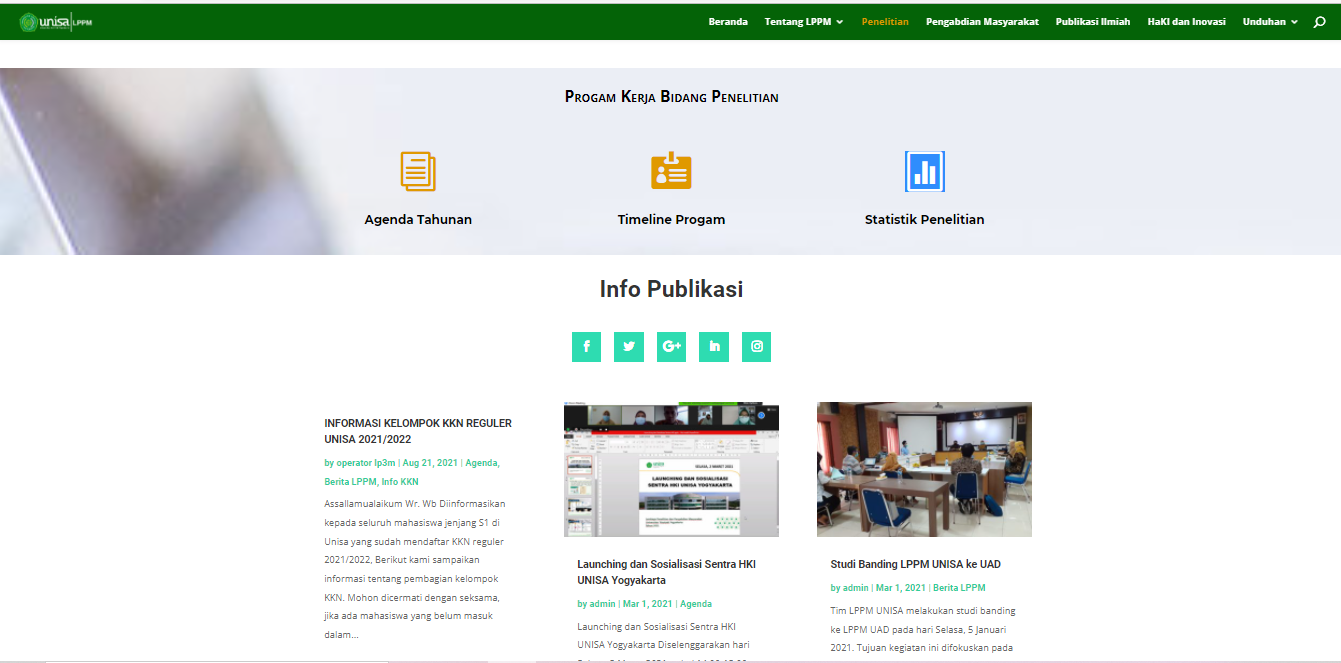Open the Informasi Kelompok KKN Reguler article
The width and height of the screenshot is (1341, 663).
(x=418, y=431)
